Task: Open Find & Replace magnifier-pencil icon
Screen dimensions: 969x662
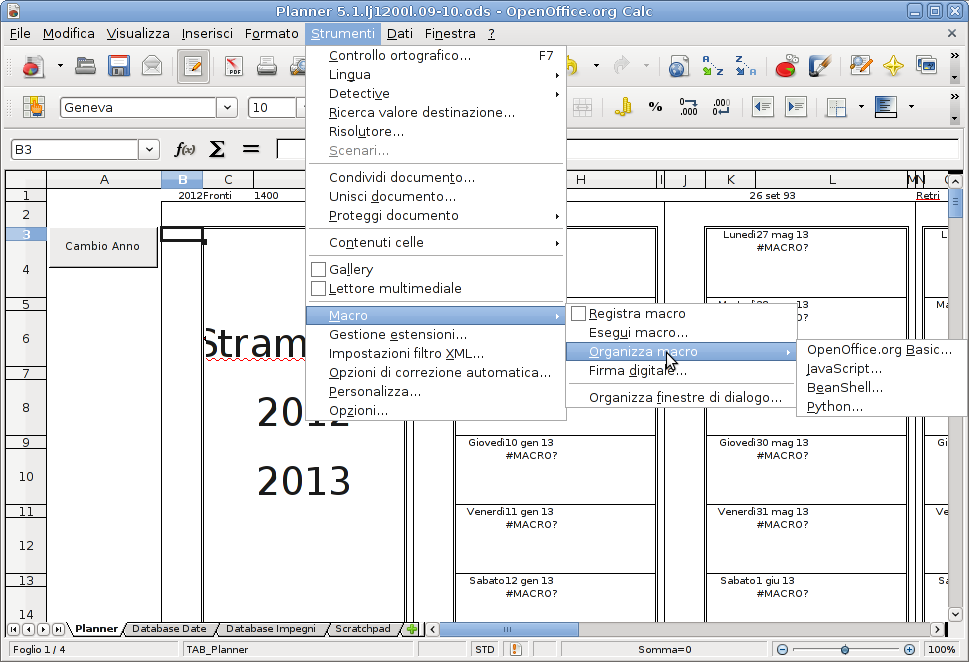Action: 860,66
